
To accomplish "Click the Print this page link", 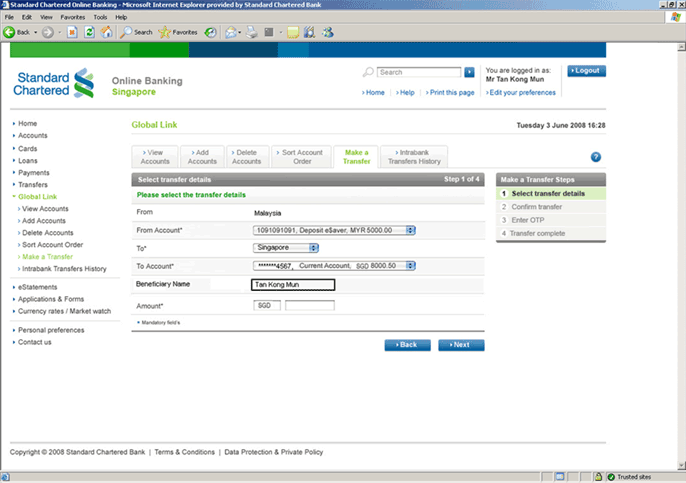I will pyautogui.click(x=450, y=92).
